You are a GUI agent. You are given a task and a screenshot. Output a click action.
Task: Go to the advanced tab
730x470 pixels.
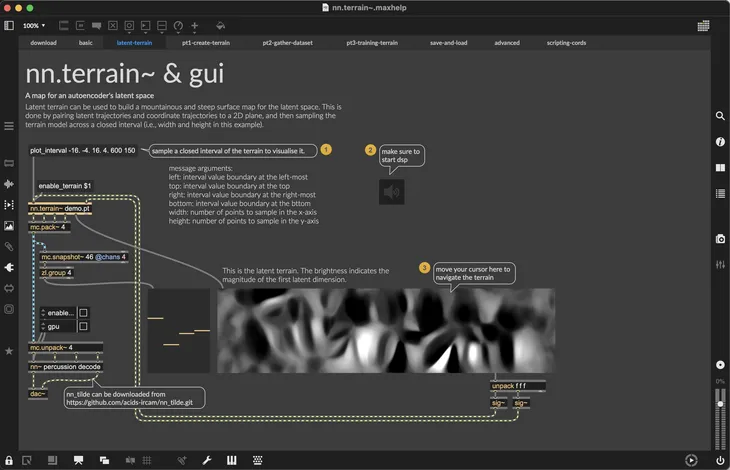pyautogui.click(x=507, y=43)
